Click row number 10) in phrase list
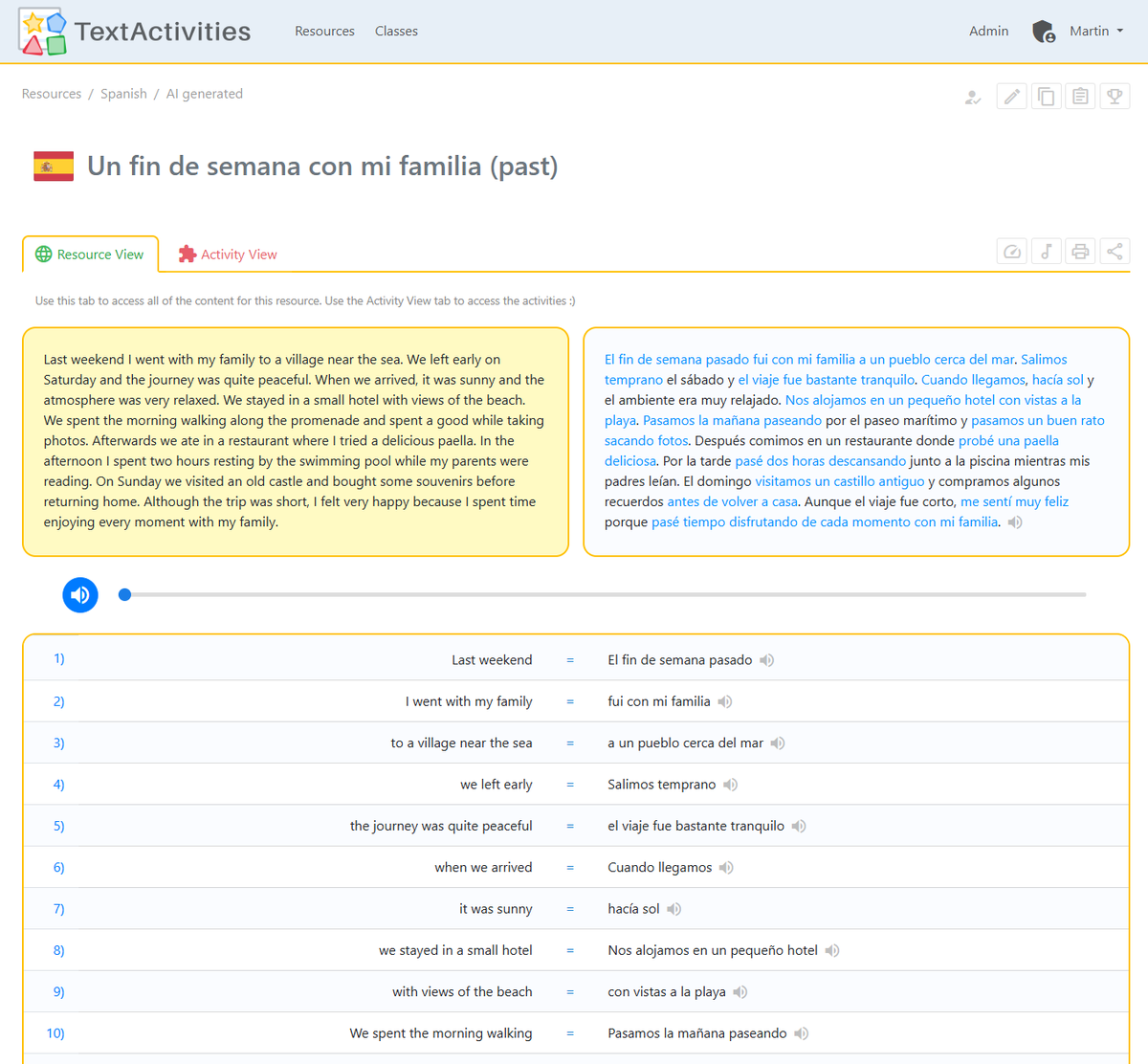Image resolution: width=1148 pixels, height=1064 pixels. [55, 1033]
